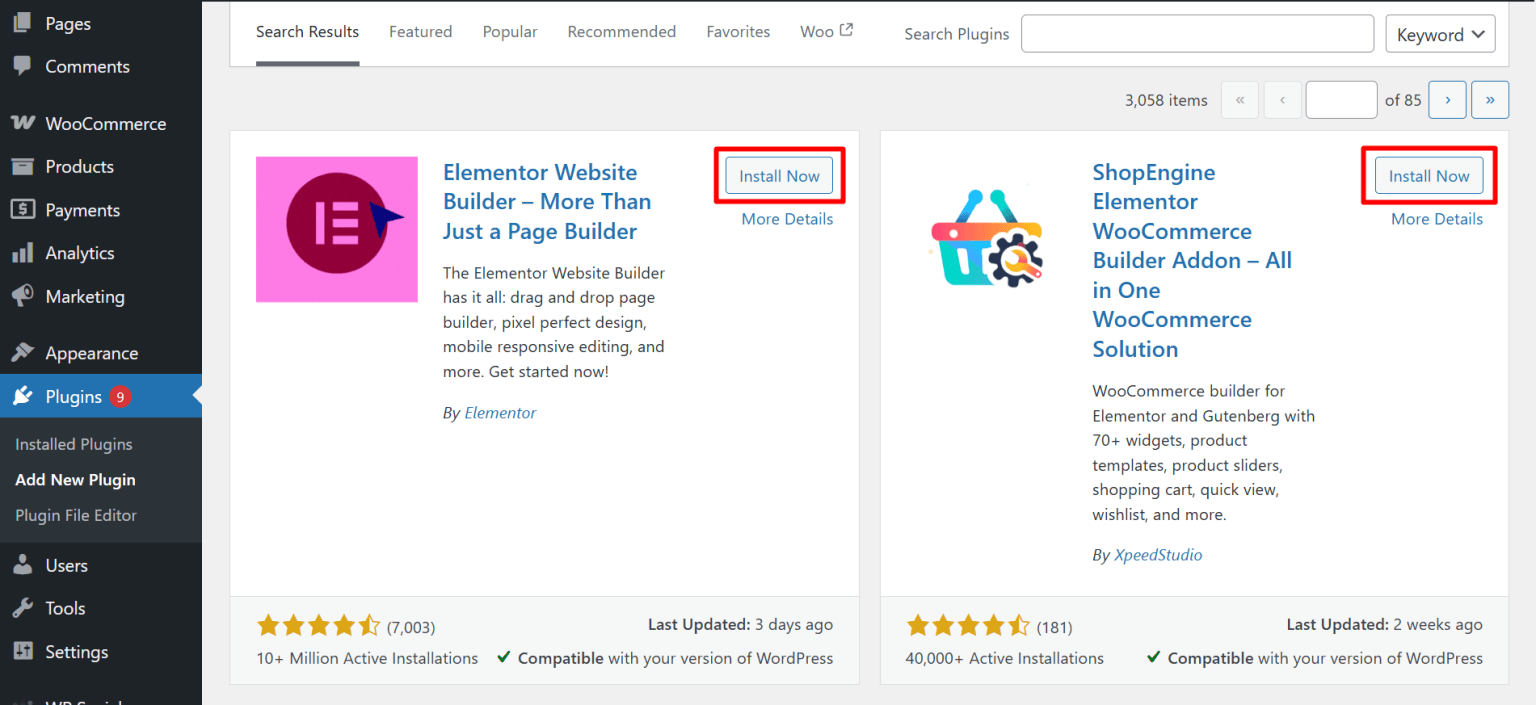The width and height of the screenshot is (1536, 705).
Task: Click the Search Plugins input field
Action: pyautogui.click(x=1197, y=33)
